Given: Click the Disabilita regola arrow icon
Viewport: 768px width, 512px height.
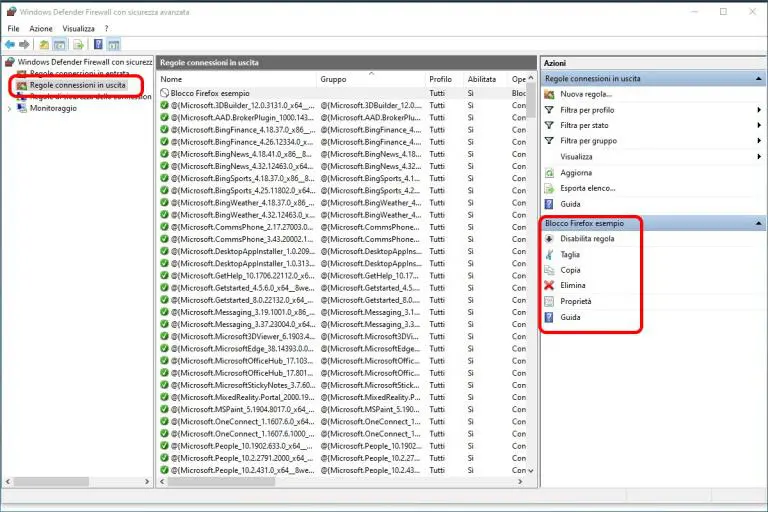Looking at the screenshot, I should pos(550,239).
